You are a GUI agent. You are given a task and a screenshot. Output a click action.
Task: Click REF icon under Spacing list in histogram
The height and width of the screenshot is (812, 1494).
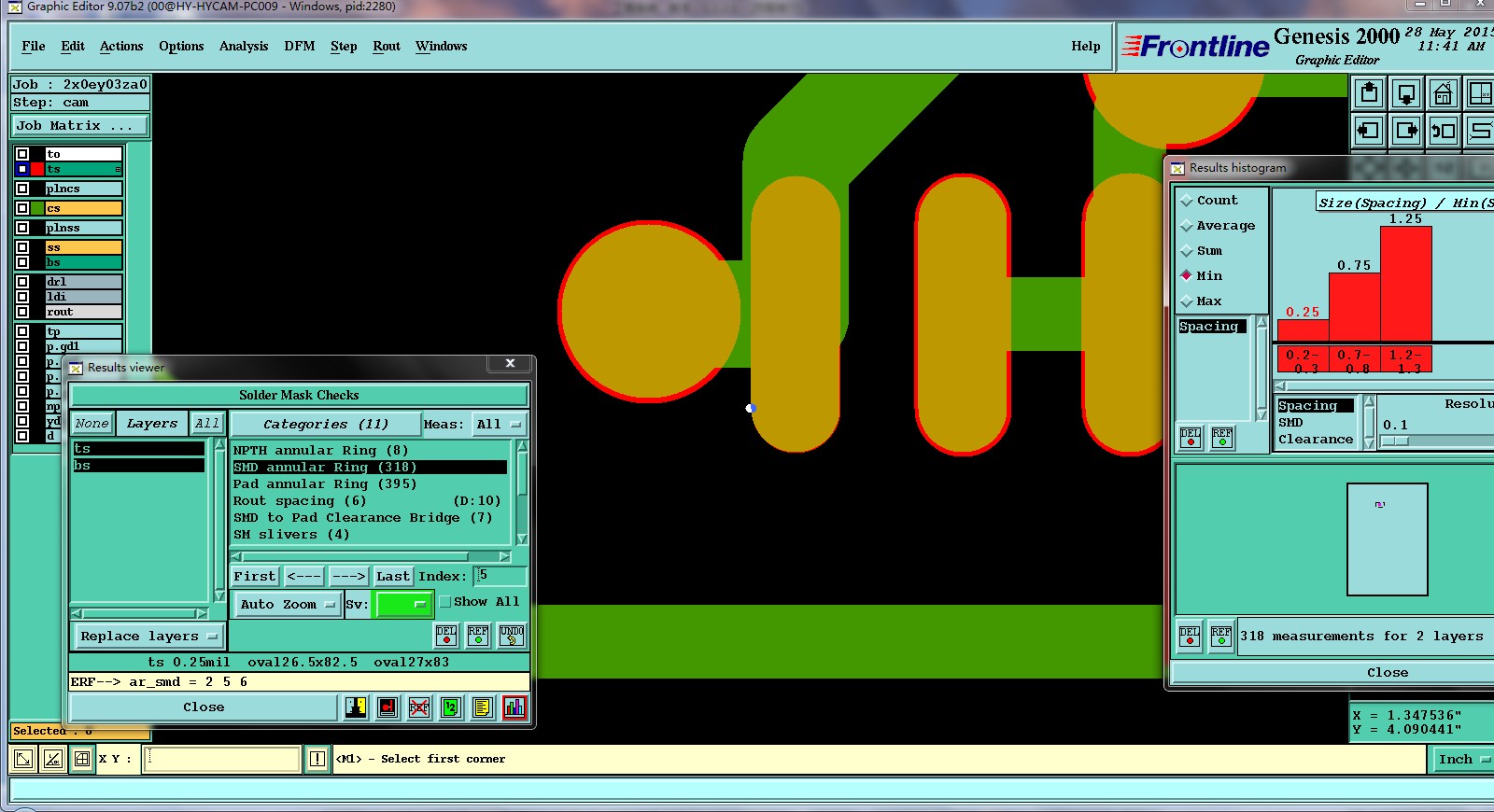(1222, 438)
